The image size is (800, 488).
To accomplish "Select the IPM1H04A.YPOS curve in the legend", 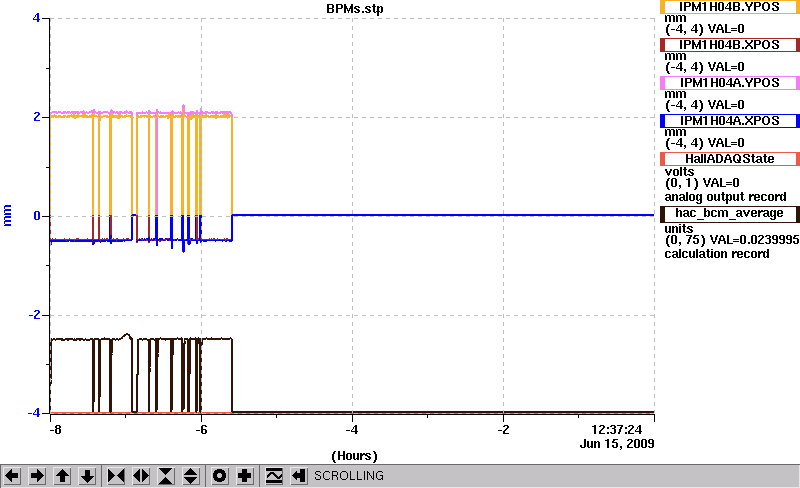I will tap(730, 83).
